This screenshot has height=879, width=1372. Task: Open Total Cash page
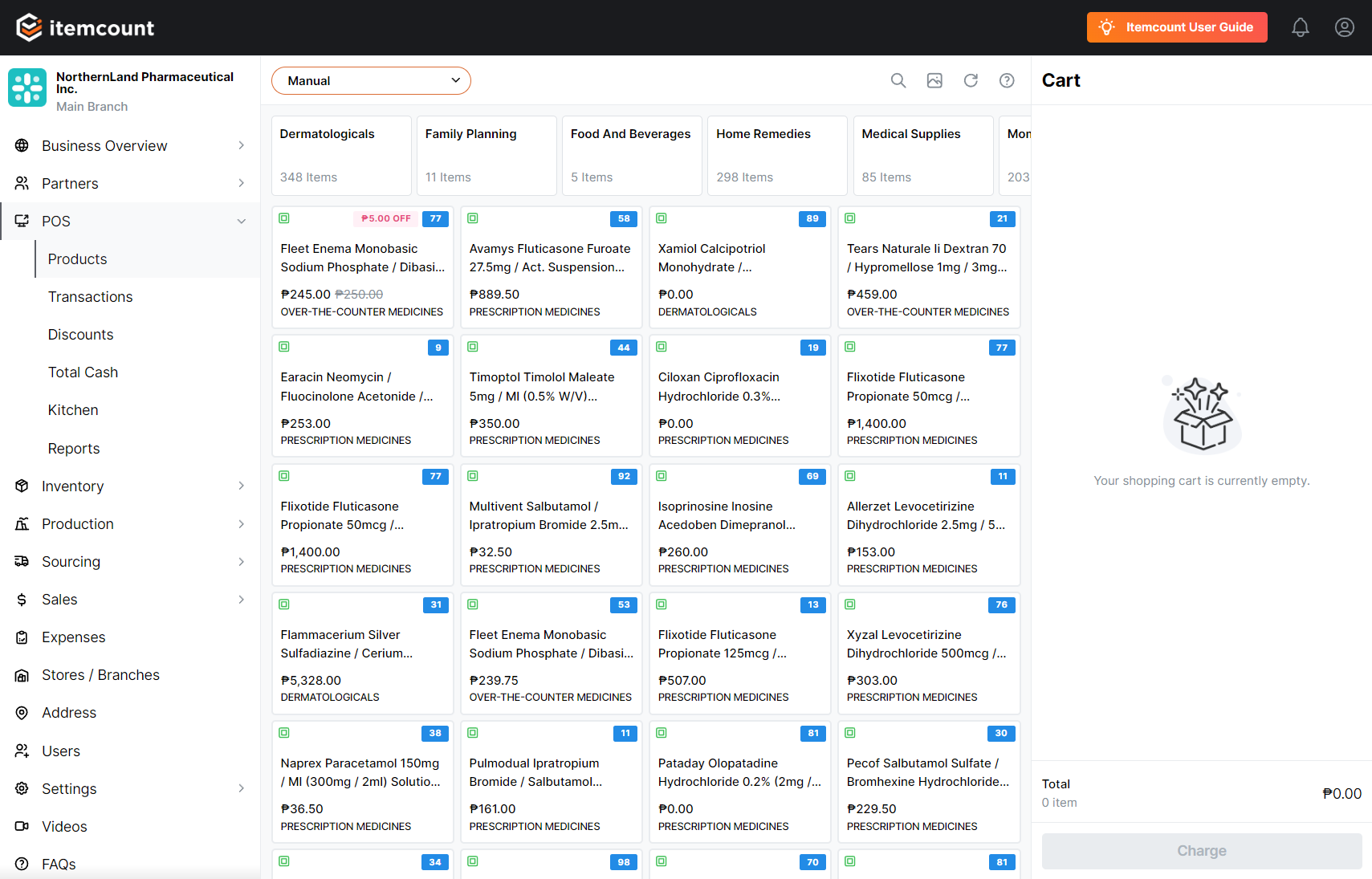pos(83,372)
